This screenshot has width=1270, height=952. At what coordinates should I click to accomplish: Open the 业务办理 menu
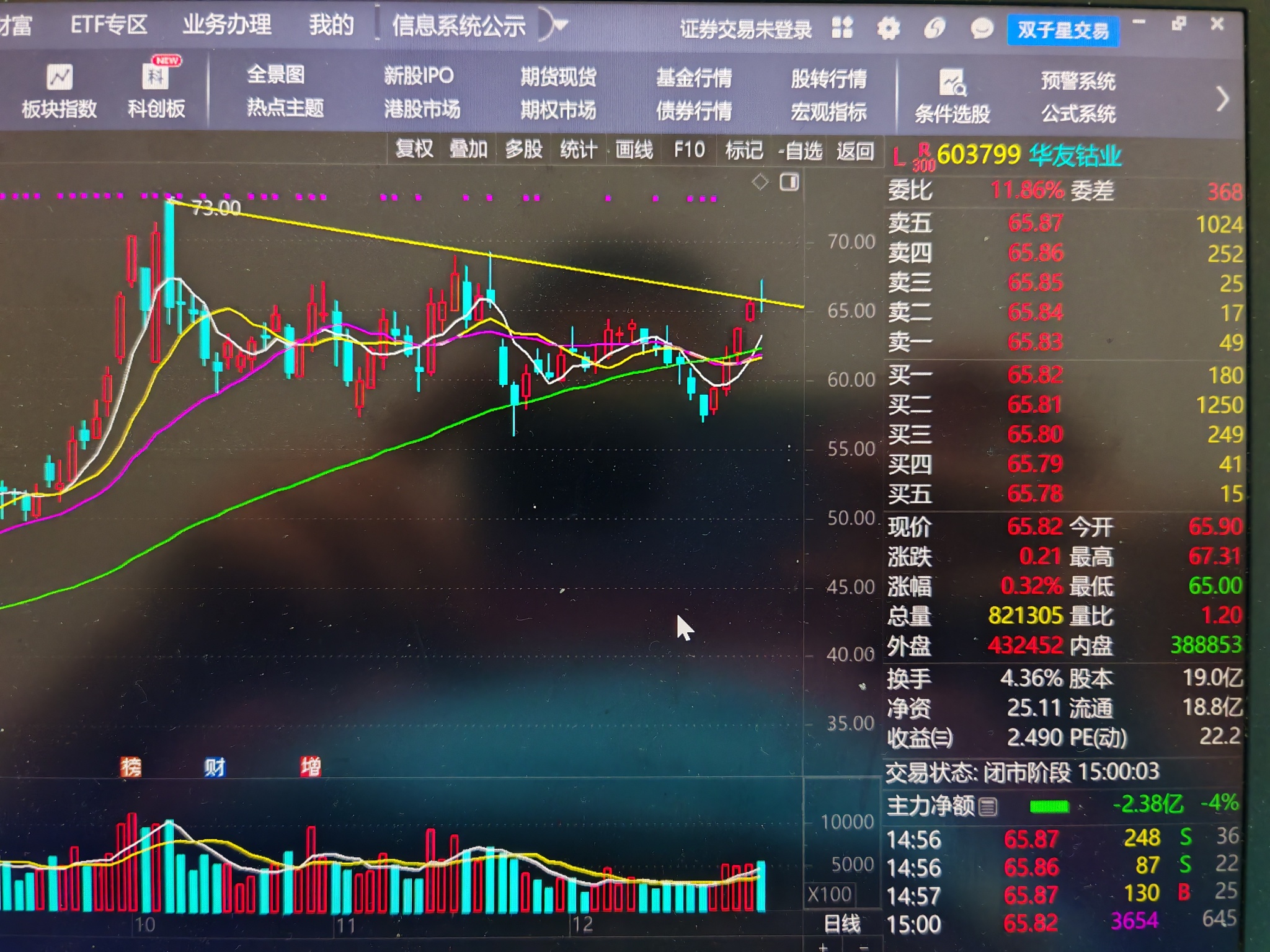226,25
